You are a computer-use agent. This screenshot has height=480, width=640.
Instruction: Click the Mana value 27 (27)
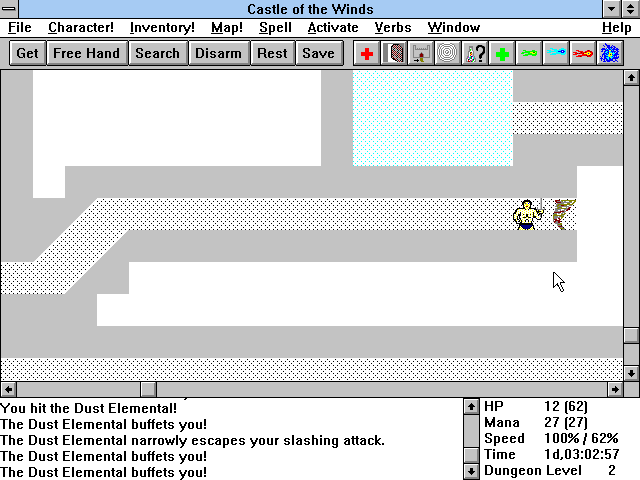tap(566, 422)
